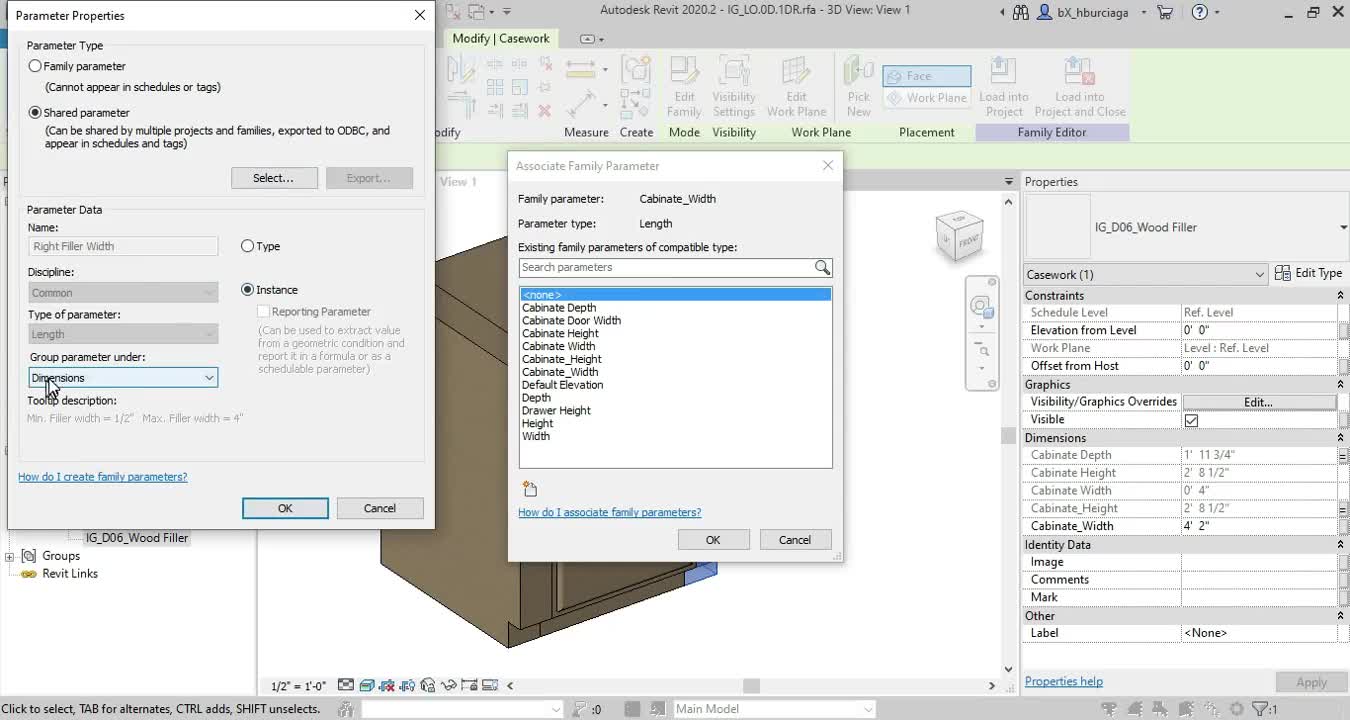This screenshot has height=720, width=1350.
Task: Open Visibility Settings in the ribbon
Action: 734,88
